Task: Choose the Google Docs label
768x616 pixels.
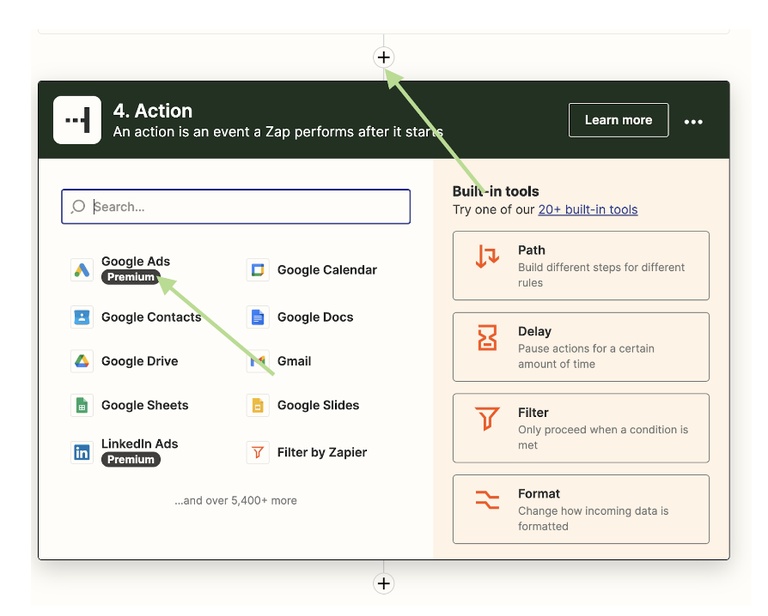Action: click(315, 317)
